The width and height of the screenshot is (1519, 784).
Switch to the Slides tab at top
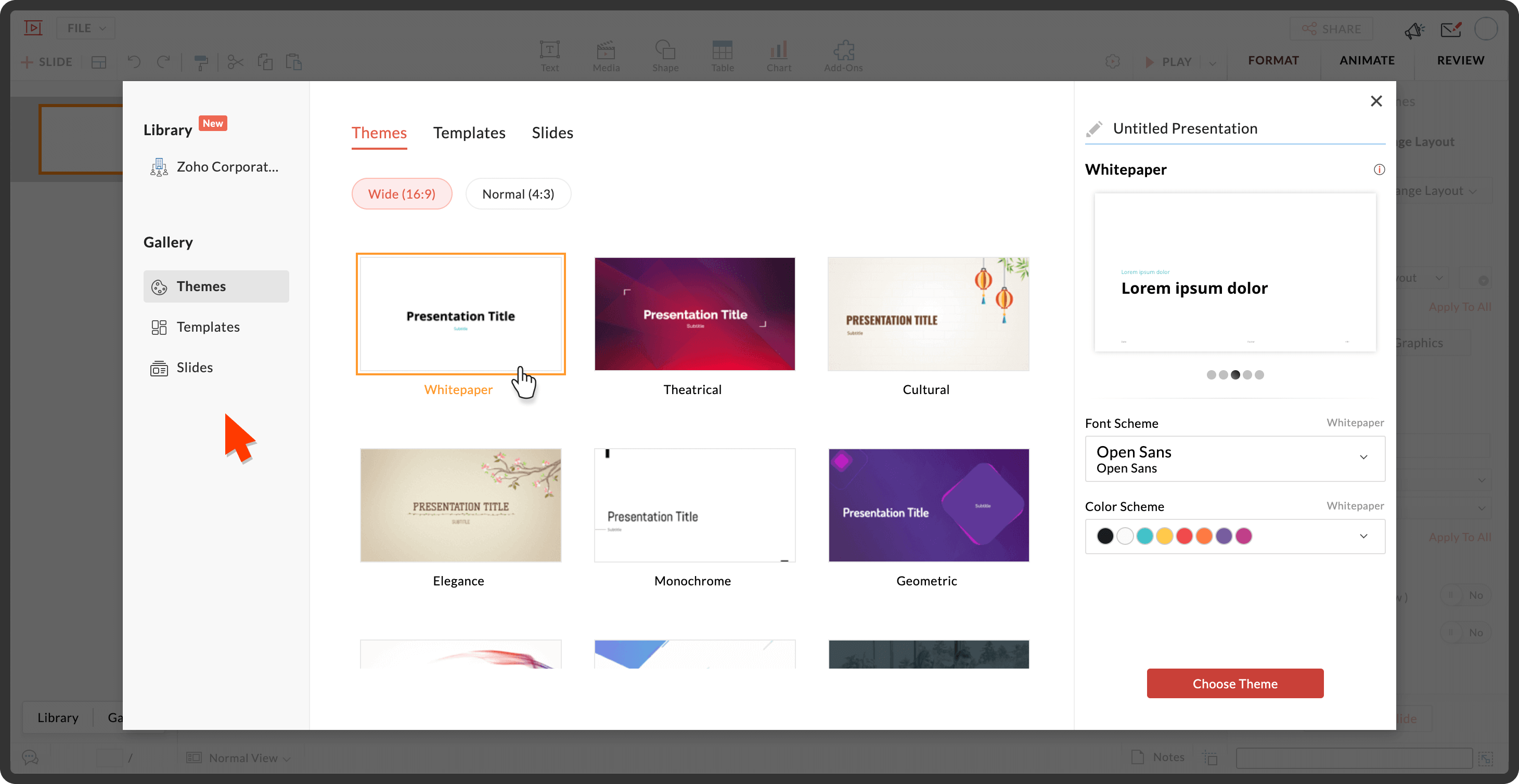point(552,133)
